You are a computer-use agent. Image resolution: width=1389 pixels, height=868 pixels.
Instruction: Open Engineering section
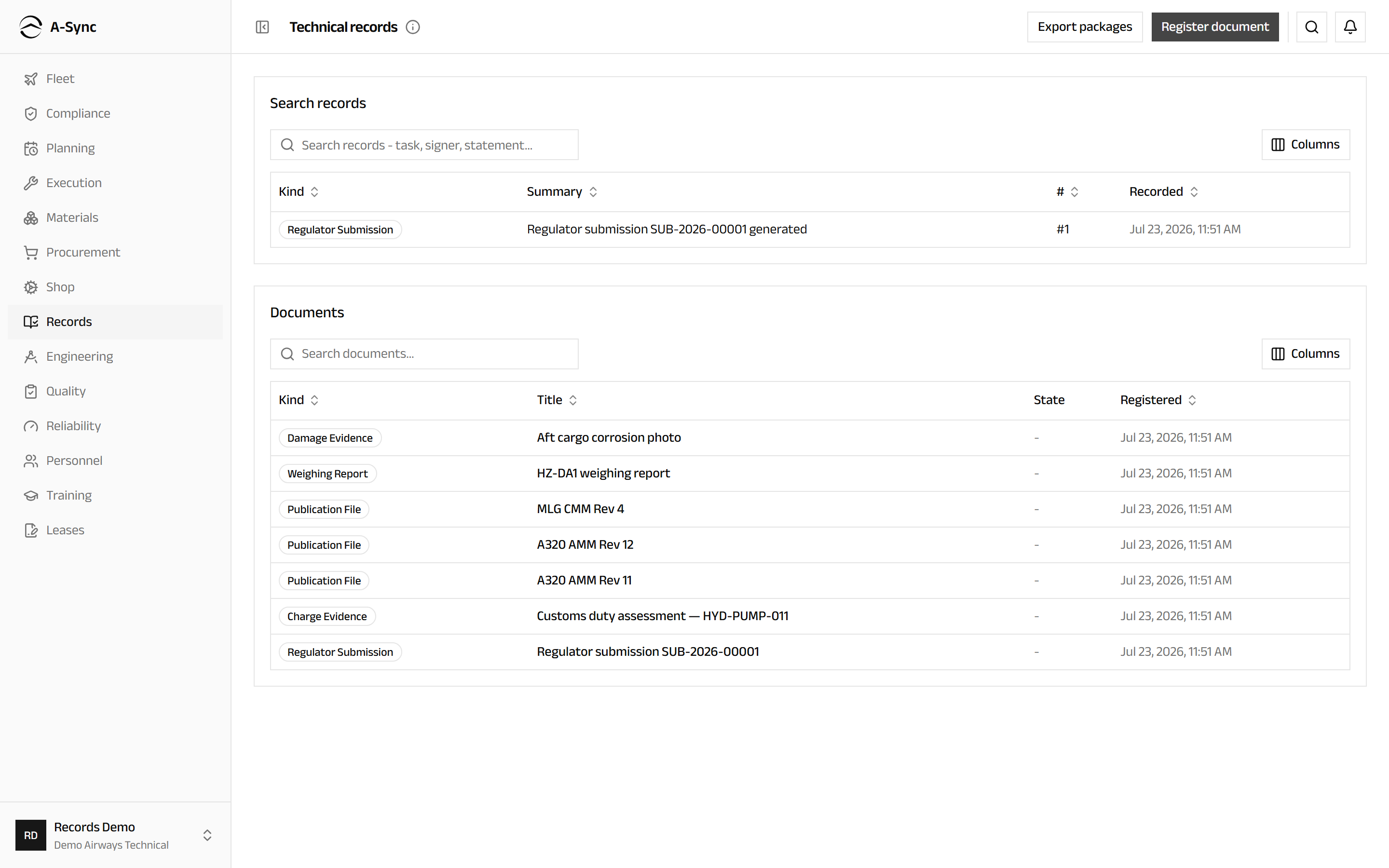point(115,356)
